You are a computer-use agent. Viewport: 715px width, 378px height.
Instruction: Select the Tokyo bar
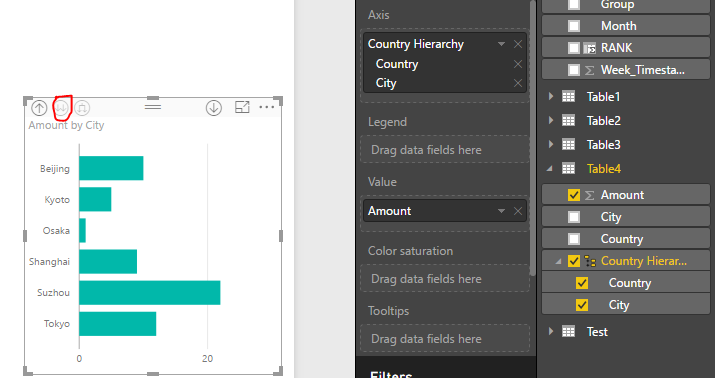click(x=118, y=324)
